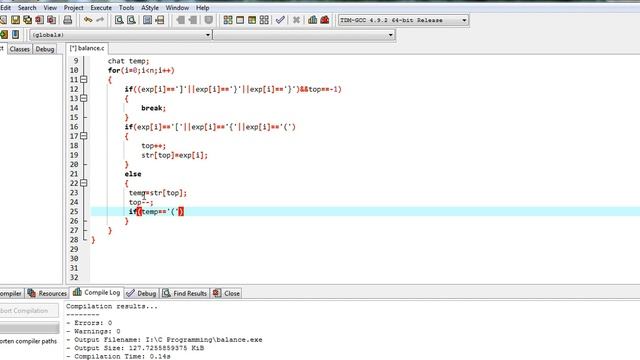Open the Search menu
The width and height of the screenshot is (640, 360).
coord(27,8)
